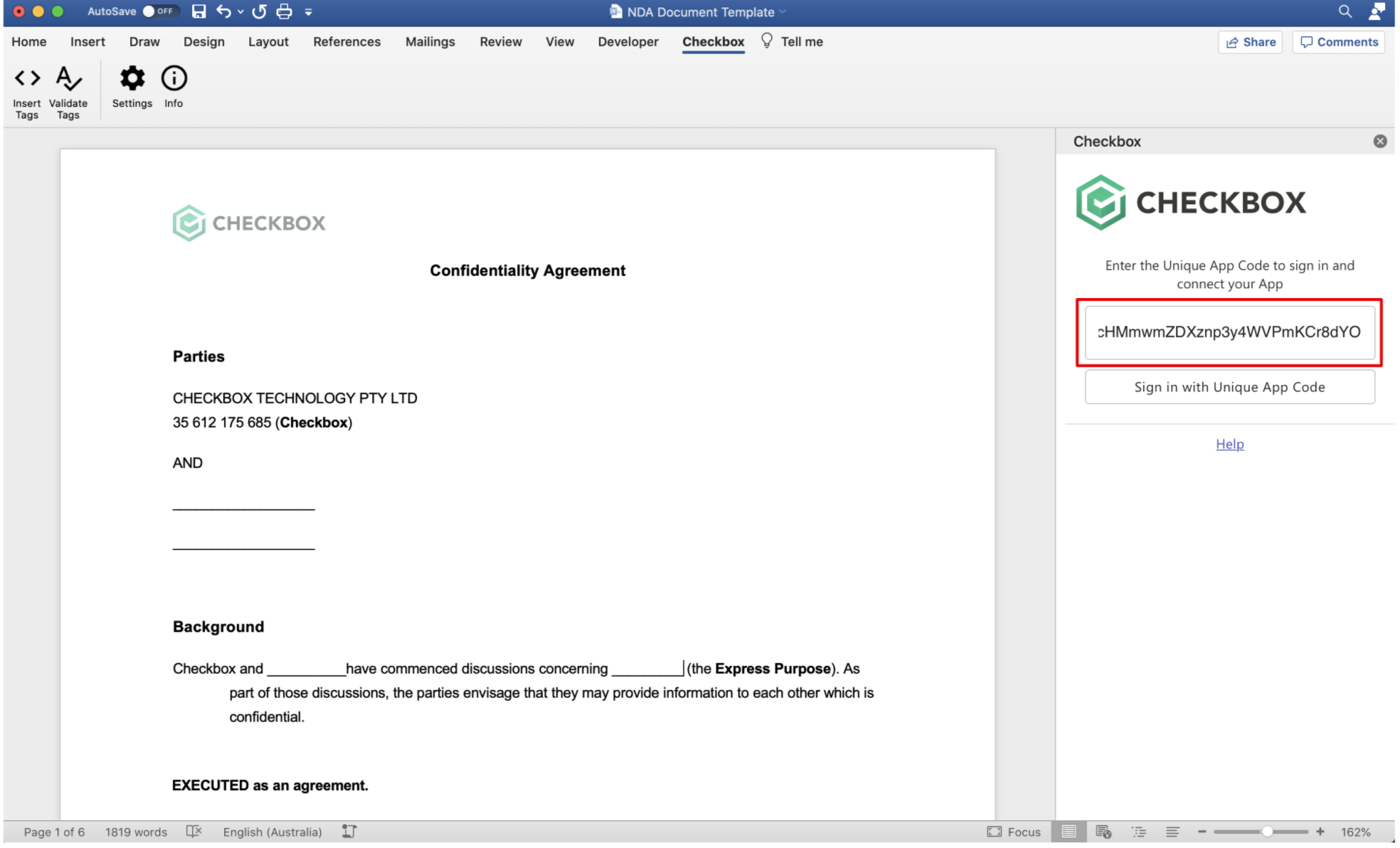Click the Background heading text
This screenshot has width=1400, height=848.
coord(218,627)
